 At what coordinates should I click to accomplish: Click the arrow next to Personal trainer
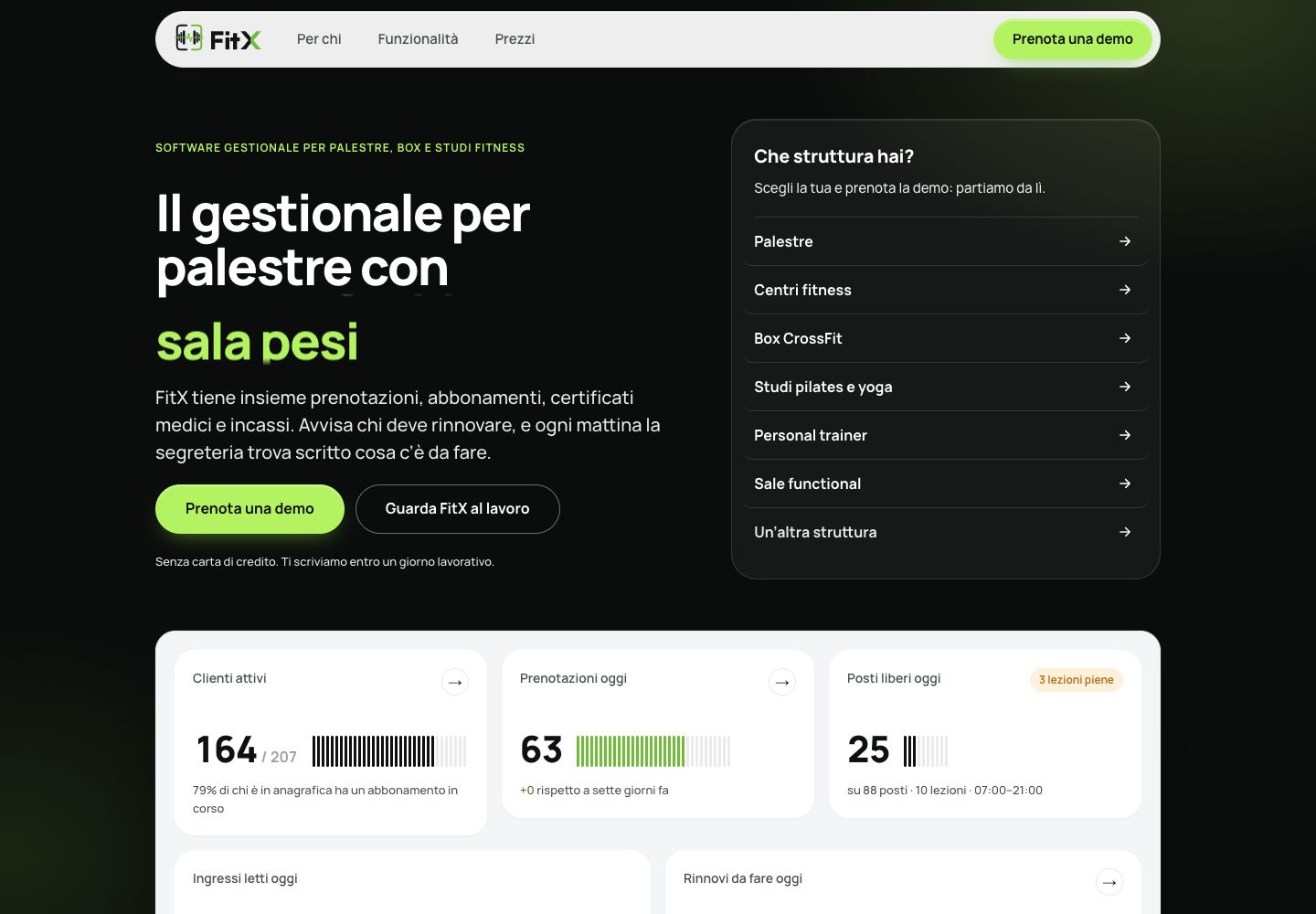point(1125,435)
